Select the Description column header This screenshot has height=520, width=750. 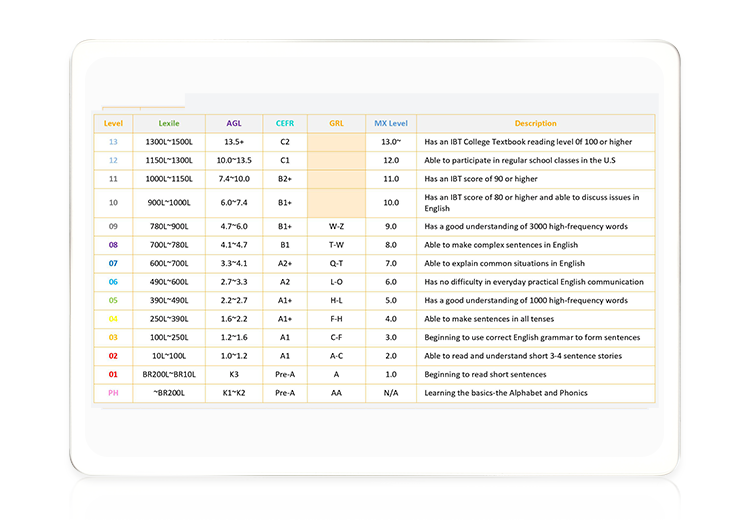(x=535, y=124)
